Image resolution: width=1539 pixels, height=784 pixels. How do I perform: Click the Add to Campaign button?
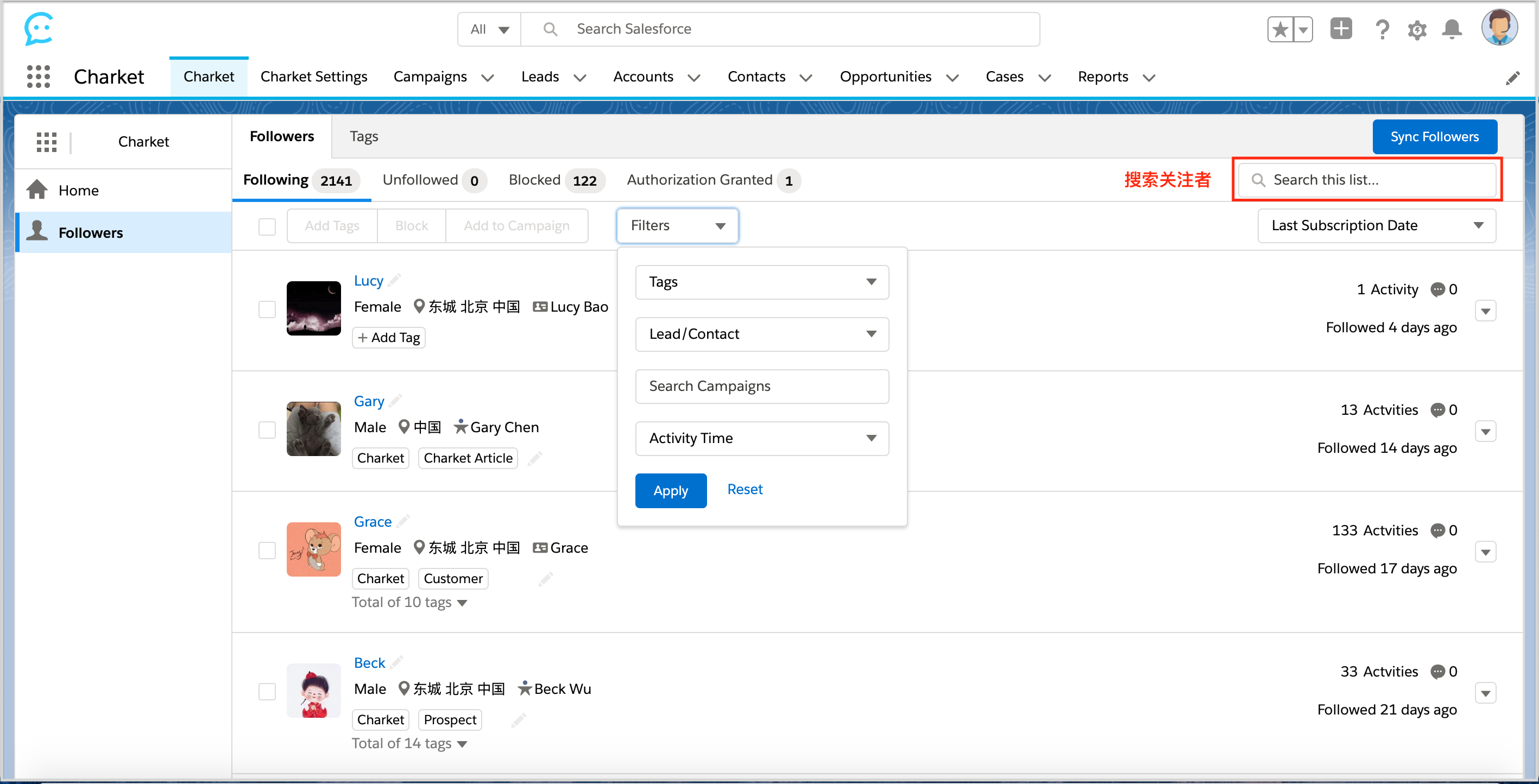tap(516, 226)
